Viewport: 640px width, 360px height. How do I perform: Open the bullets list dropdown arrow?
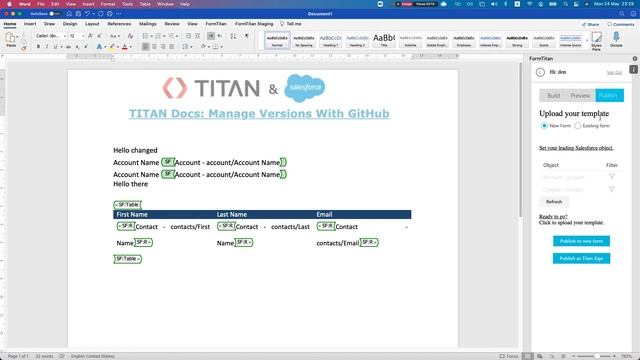coord(151,36)
